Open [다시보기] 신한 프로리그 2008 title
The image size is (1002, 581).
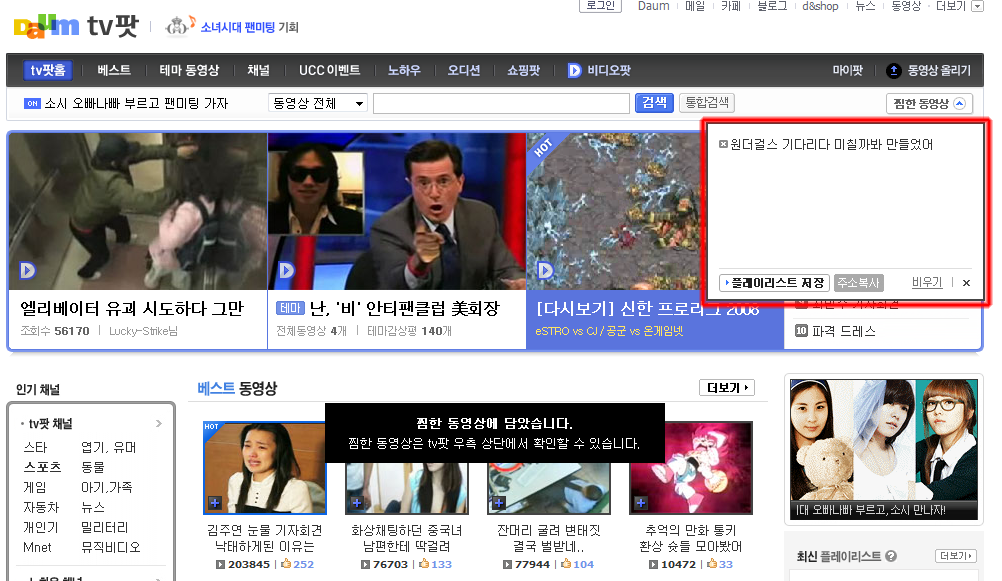pyautogui.click(x=647, y=309)
